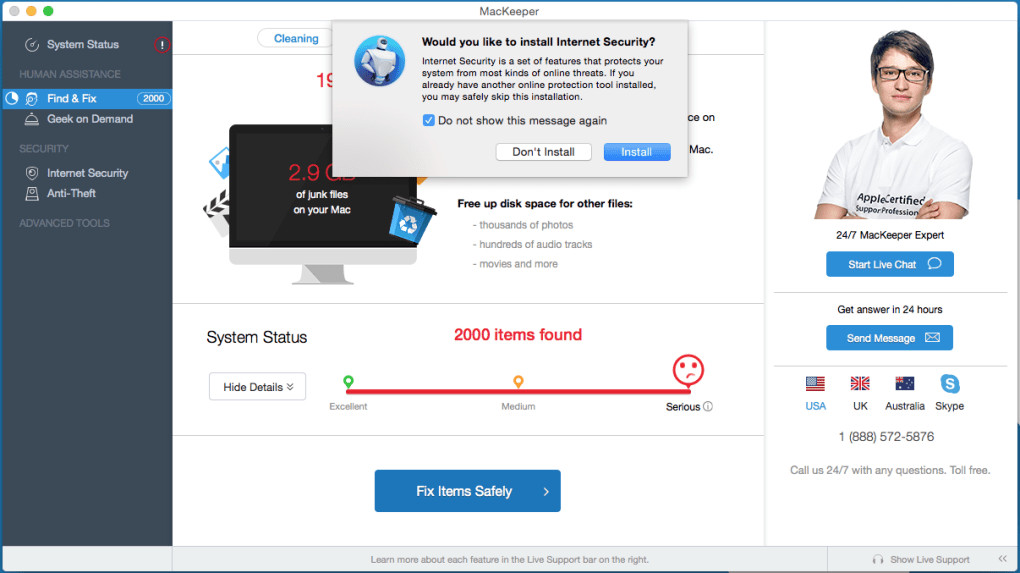Select the USA flag icon

coord(815,384)
